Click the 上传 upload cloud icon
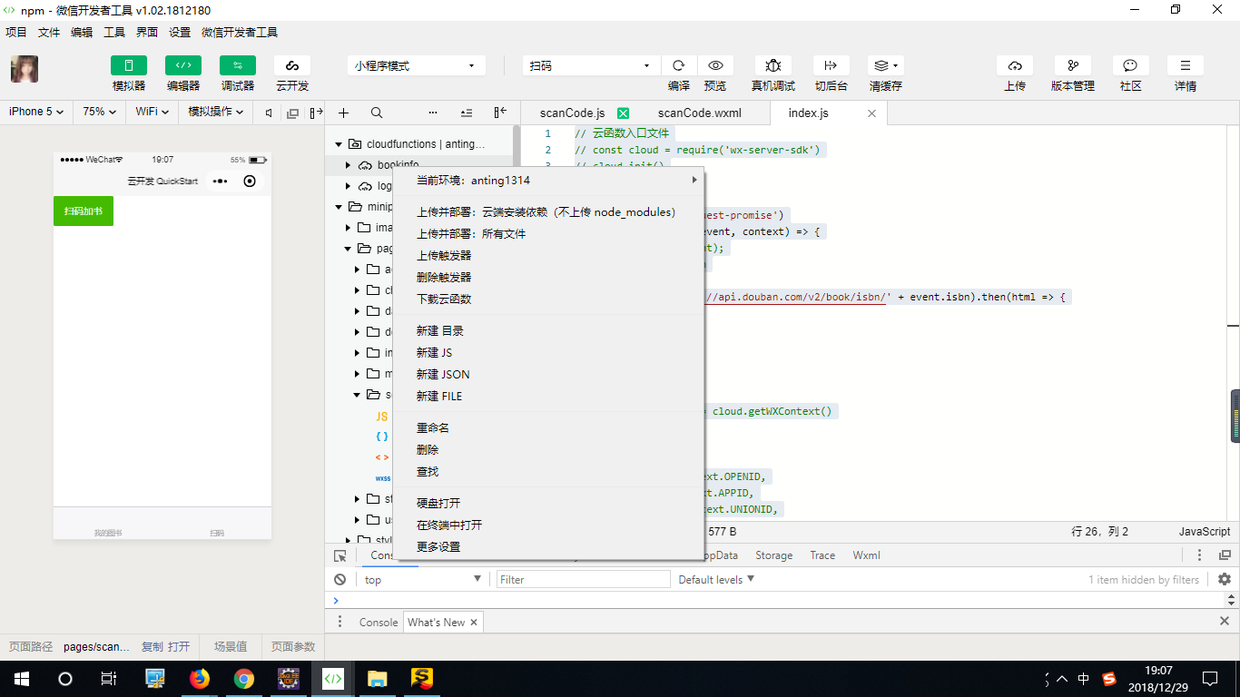 [1015, 65]
